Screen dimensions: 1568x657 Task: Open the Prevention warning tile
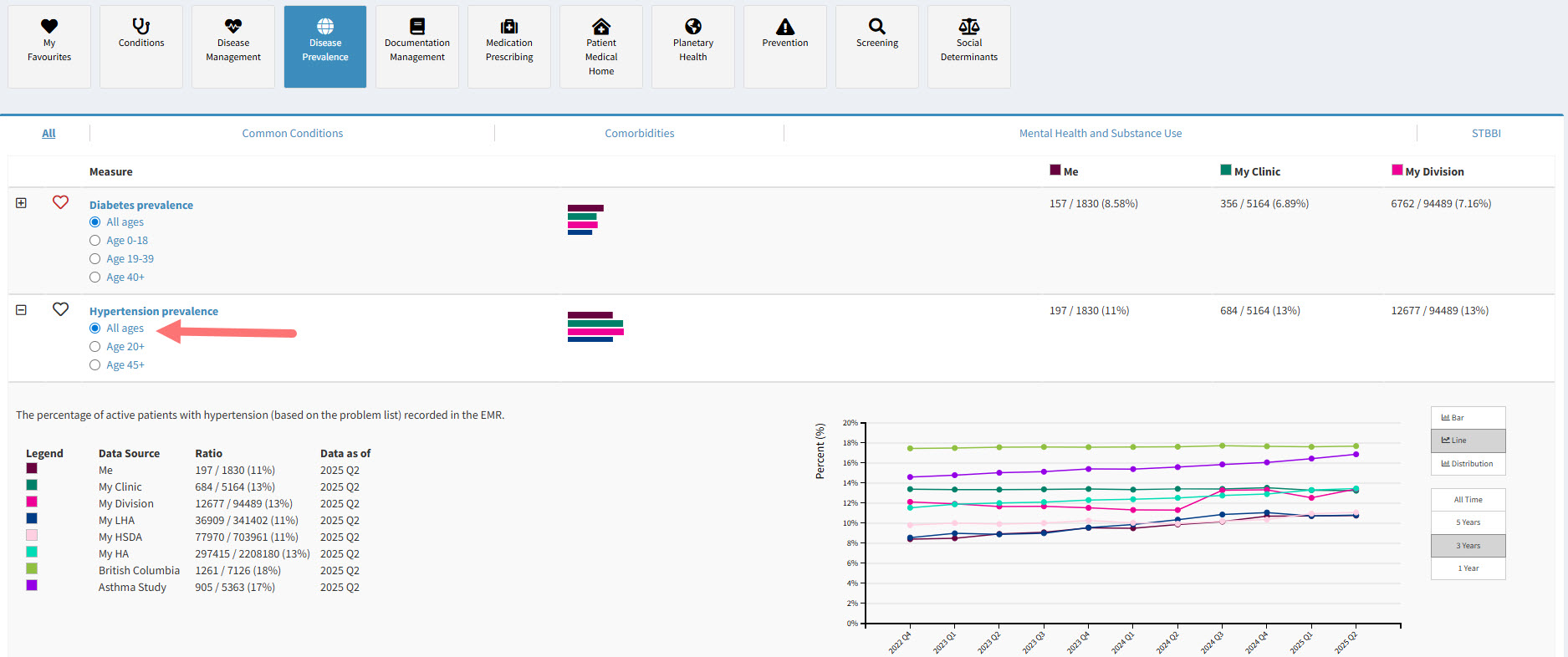click(x=785, y=46)
